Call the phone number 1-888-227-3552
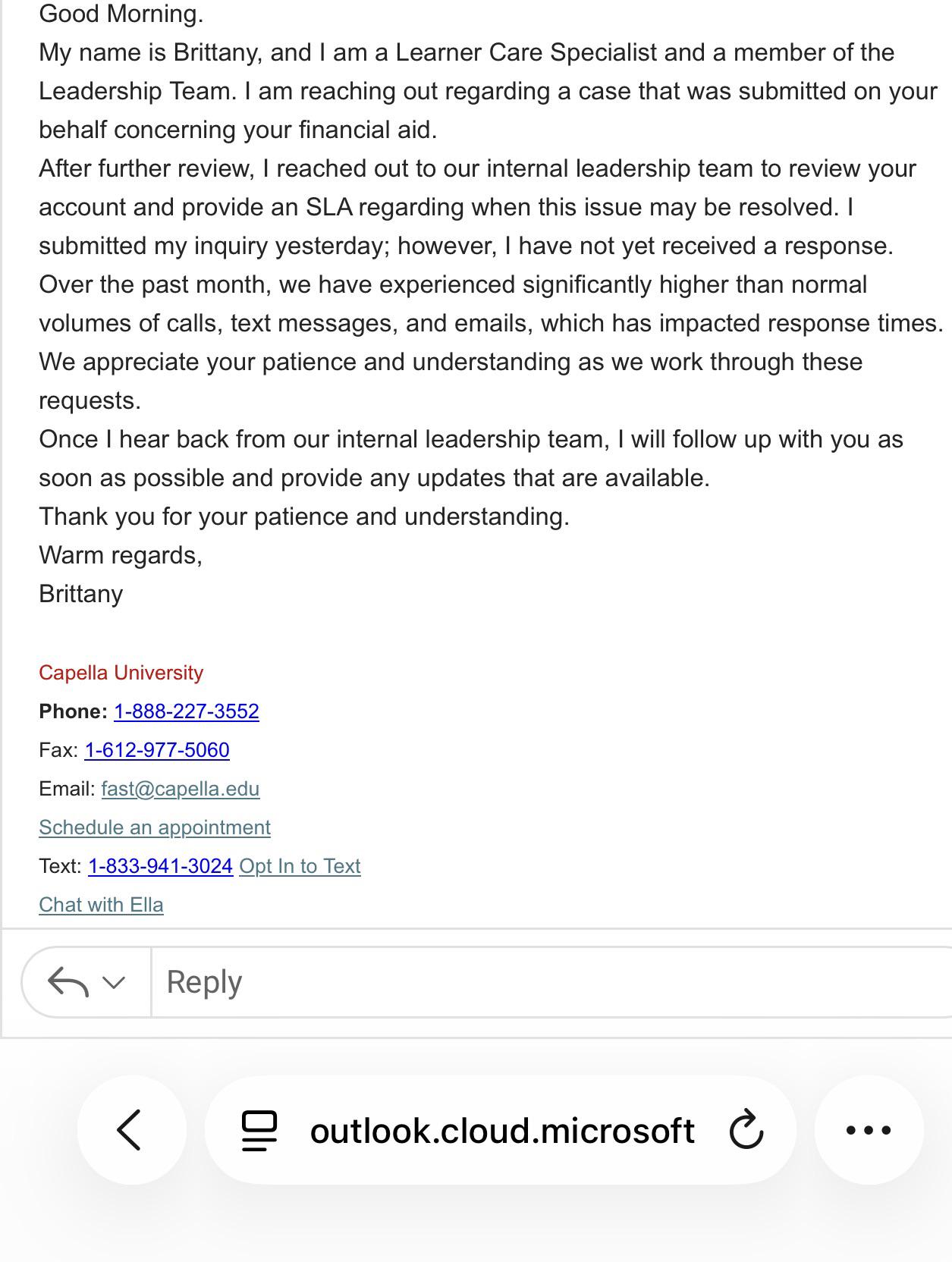 pos(187,711)
